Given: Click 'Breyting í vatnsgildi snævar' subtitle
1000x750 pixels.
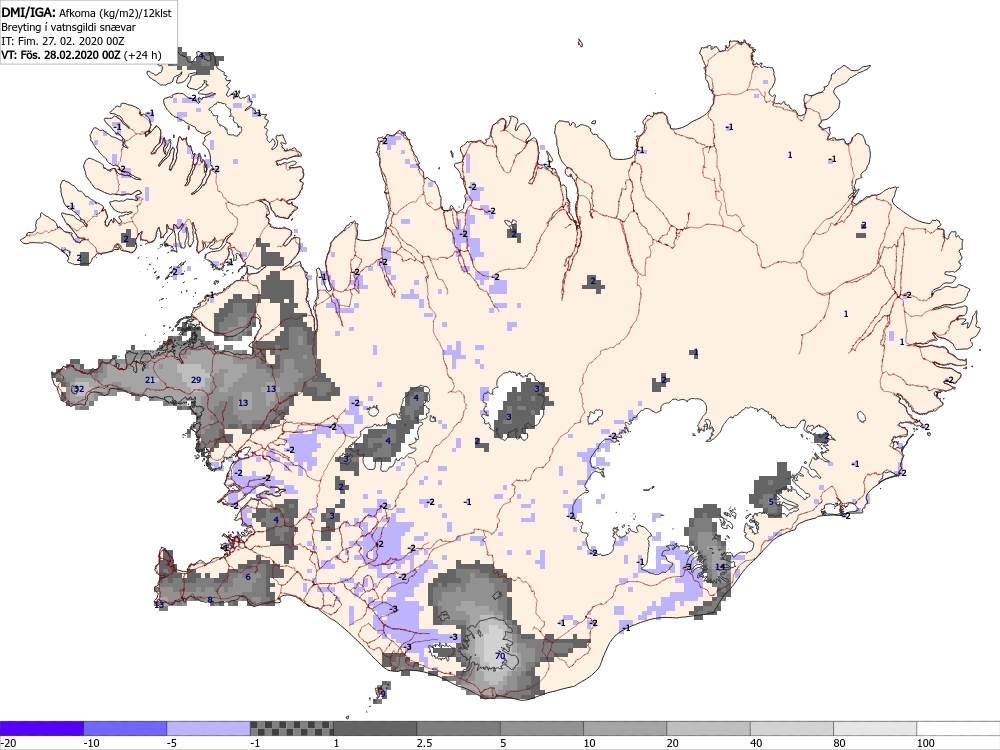Looking at the screenshot, I should click(68, 27).
